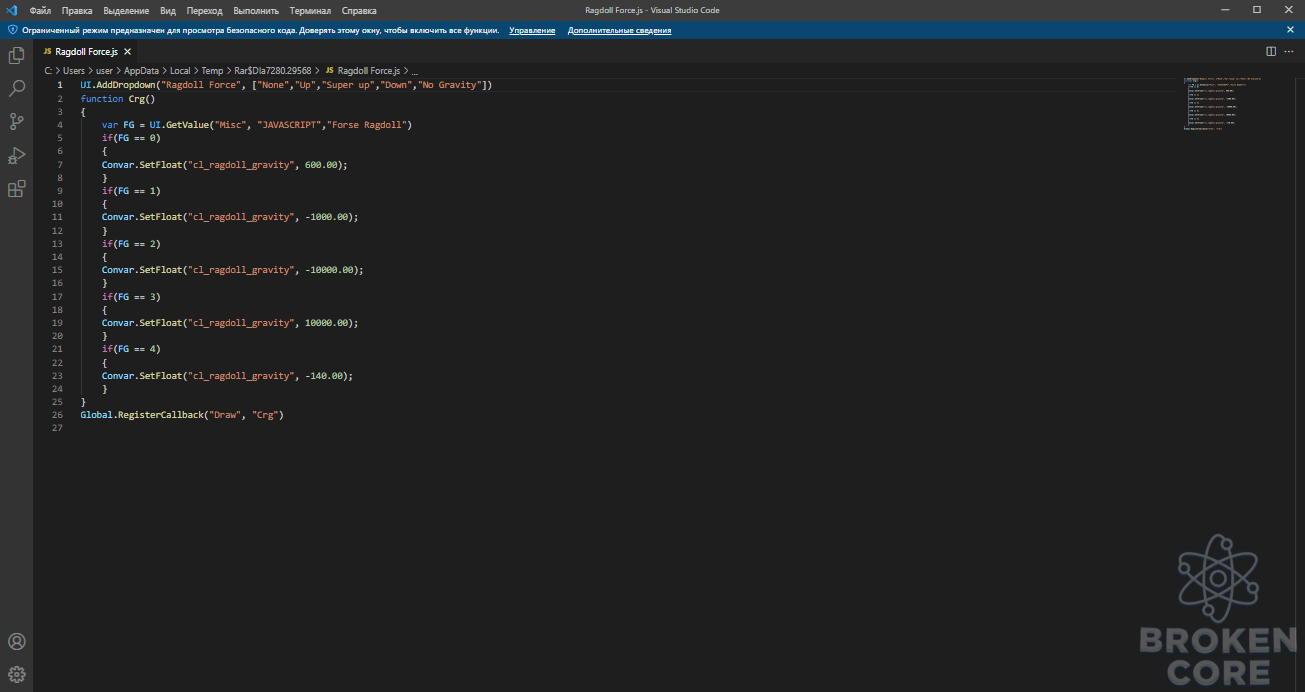Expand the AppData breadcrumb folder
The width and height of the screenshot is (1305, 692).
point(141,71)
